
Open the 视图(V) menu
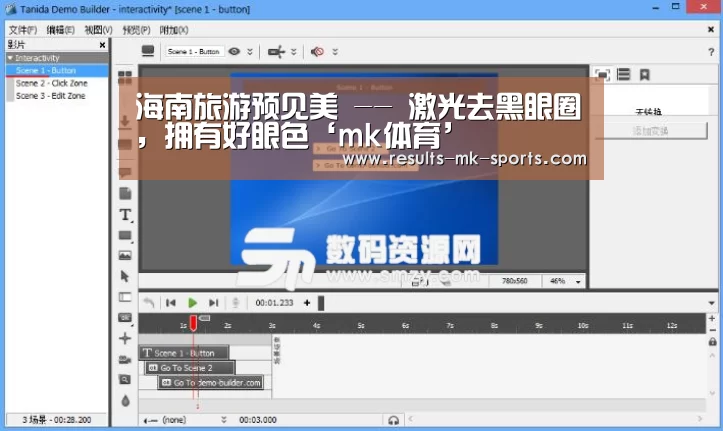(x=98, y=30)
